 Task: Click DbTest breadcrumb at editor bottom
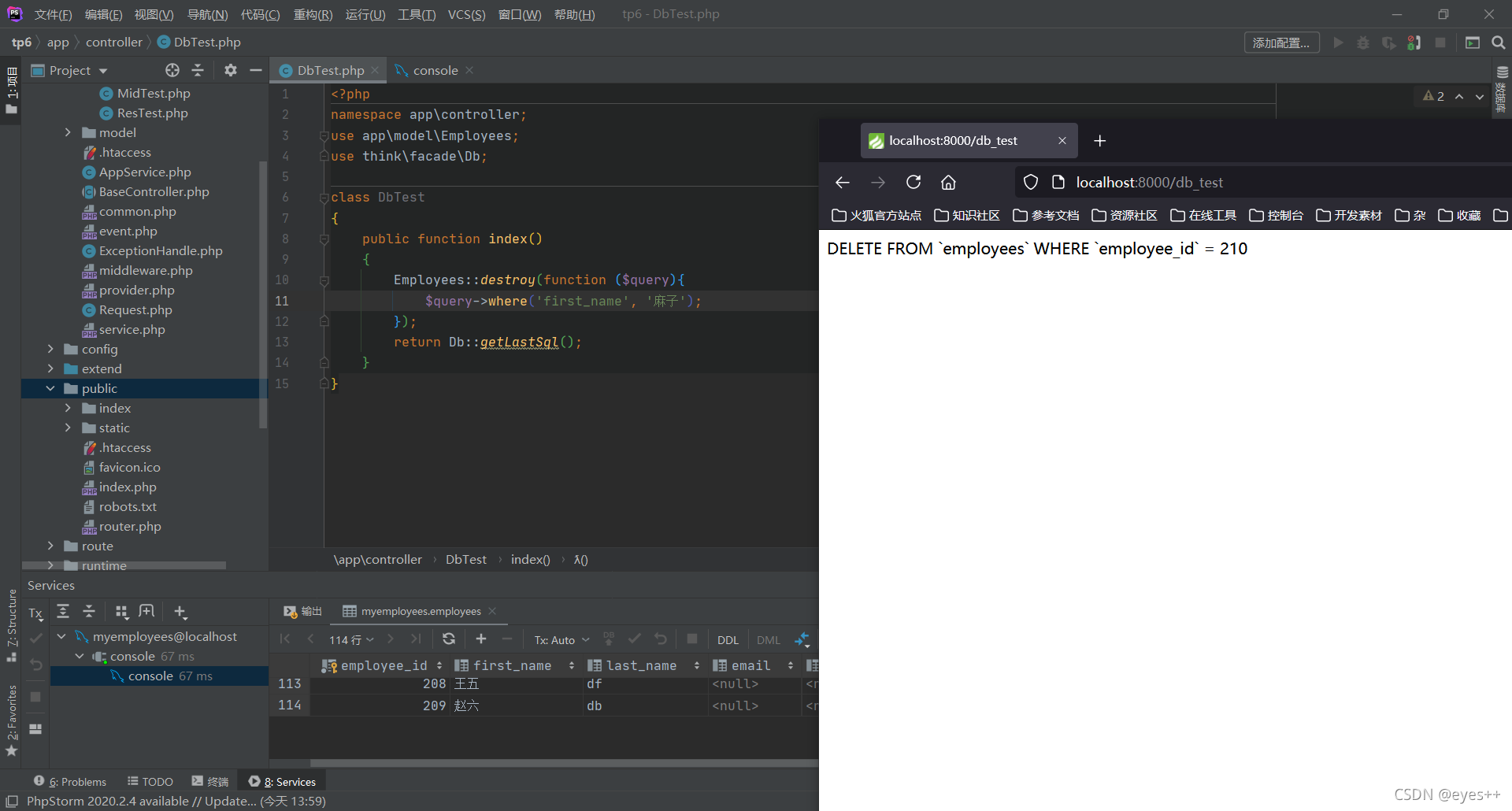click(x=466, y=559)
